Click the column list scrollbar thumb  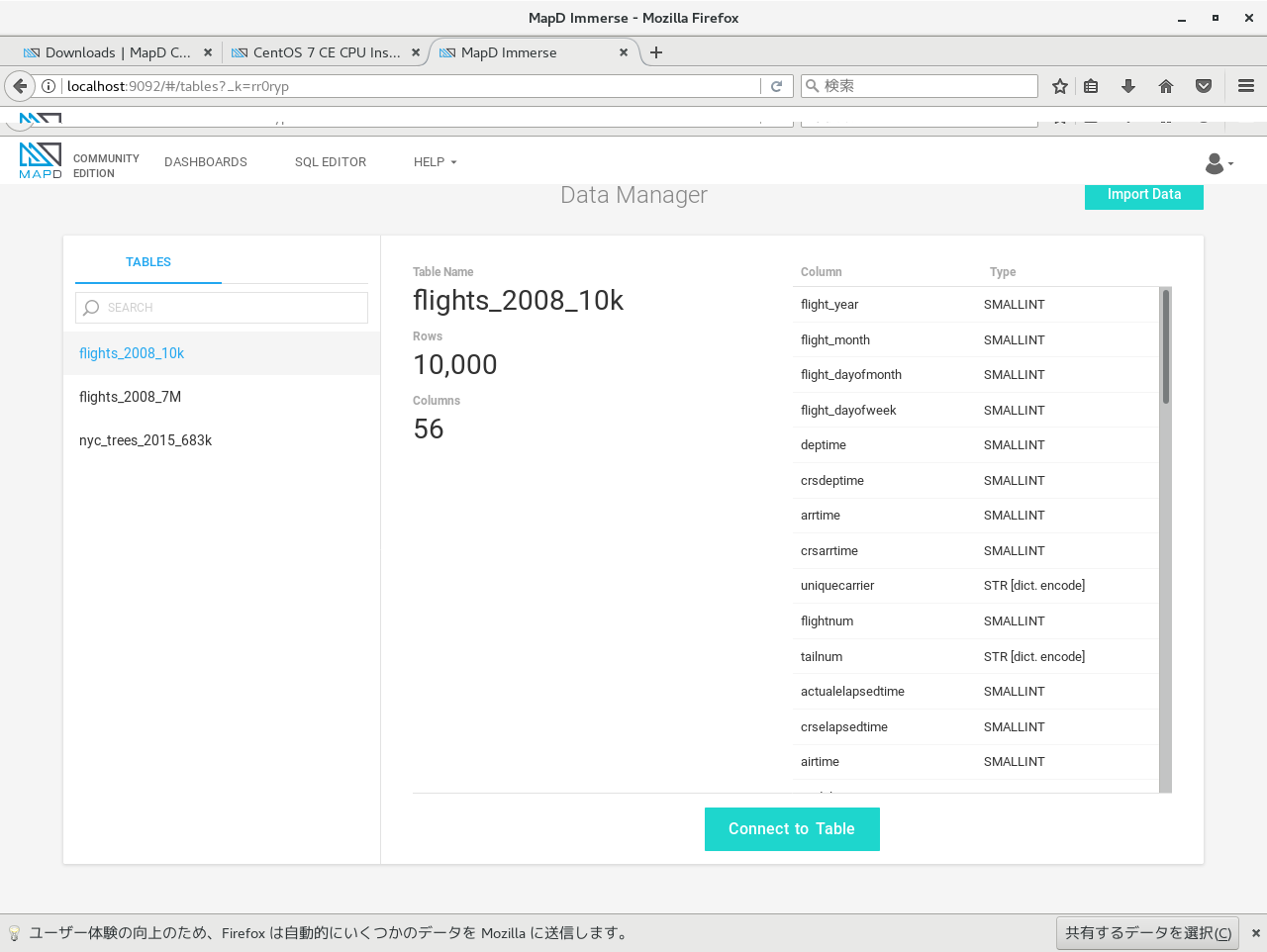pos(1166,346)
